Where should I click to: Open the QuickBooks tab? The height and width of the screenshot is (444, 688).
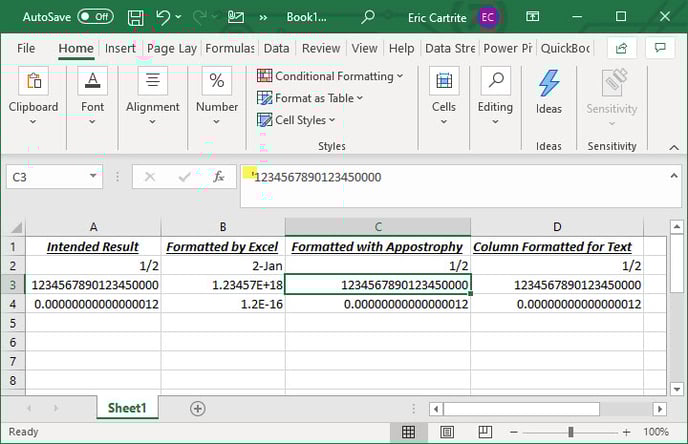click(565, 48)
